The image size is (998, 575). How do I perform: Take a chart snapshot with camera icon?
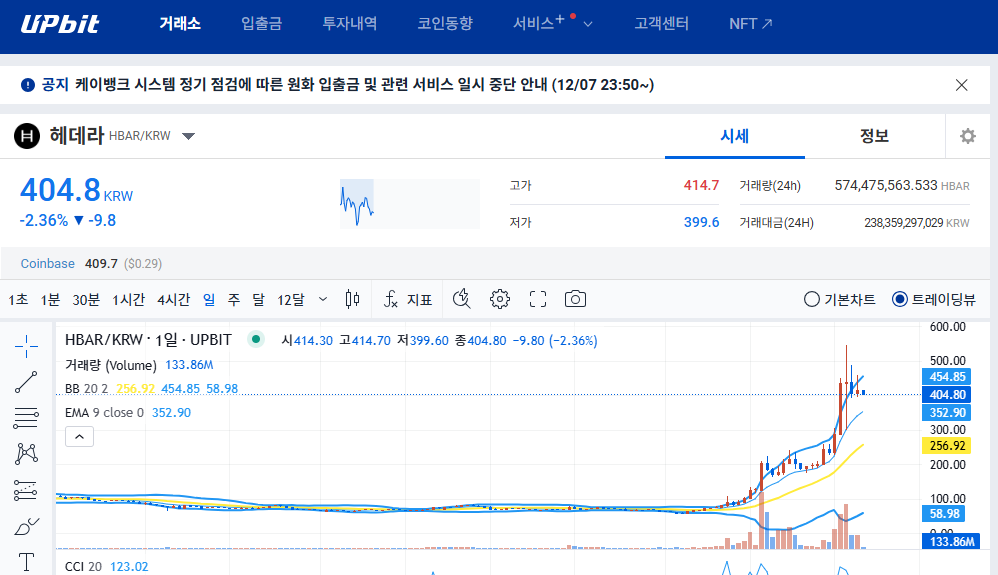coord(575,299)
